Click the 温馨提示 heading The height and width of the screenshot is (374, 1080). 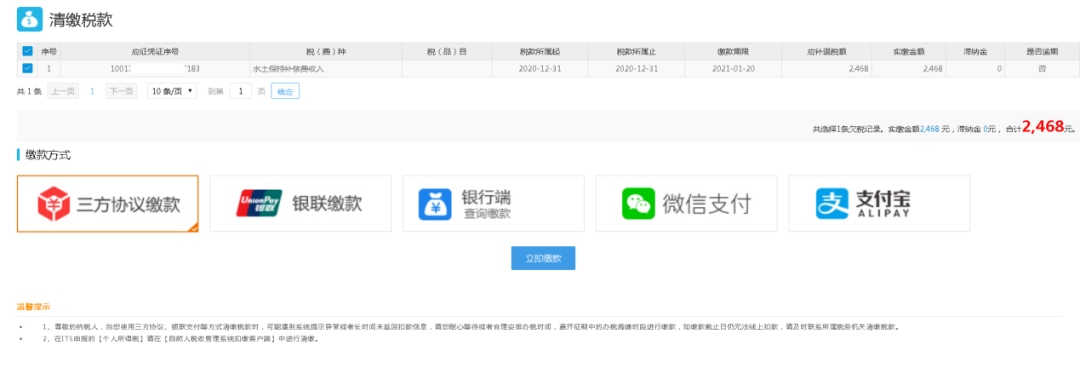[x=33, y=306]
